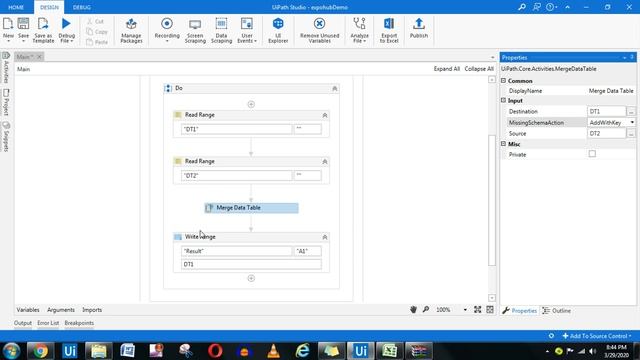Click the Fit to Screen icon
Screen dimensions: 640x360
tap(478, 310)
